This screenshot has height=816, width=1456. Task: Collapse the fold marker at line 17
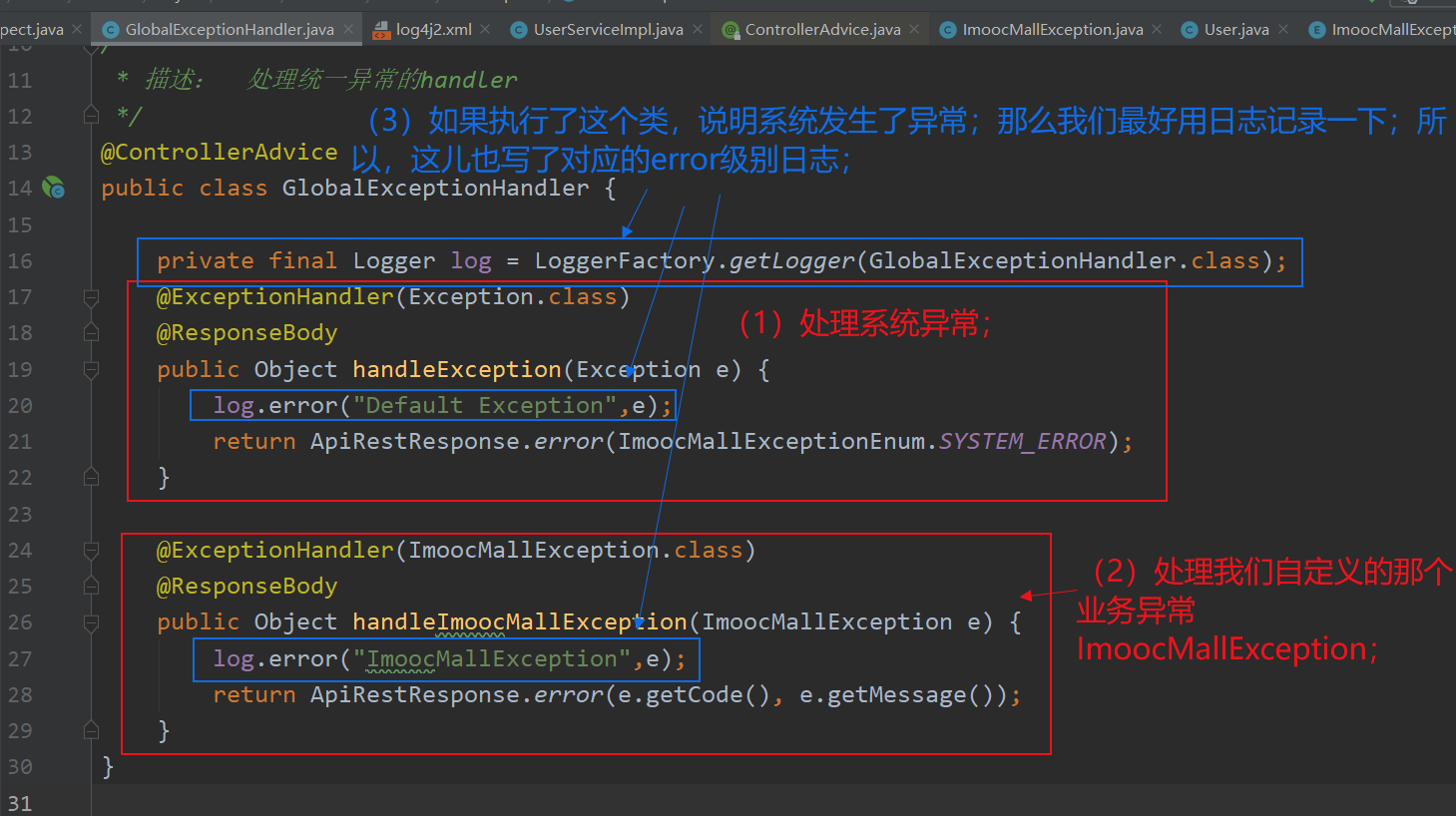tap(91, 296)
